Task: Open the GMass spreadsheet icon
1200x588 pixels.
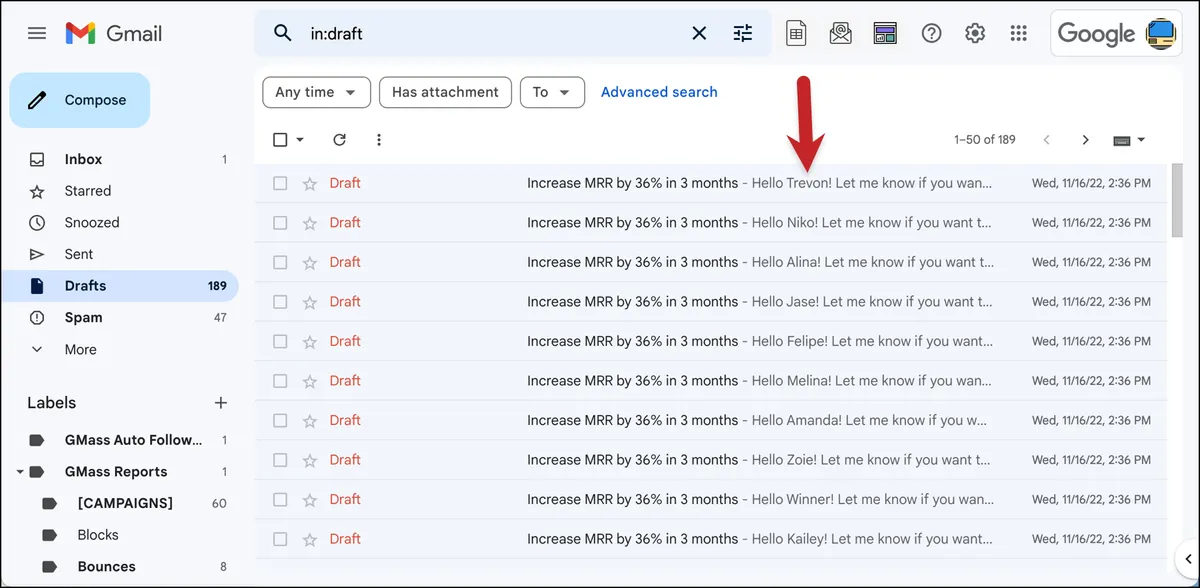Action: pyautogui.click(x=796, y=33)
